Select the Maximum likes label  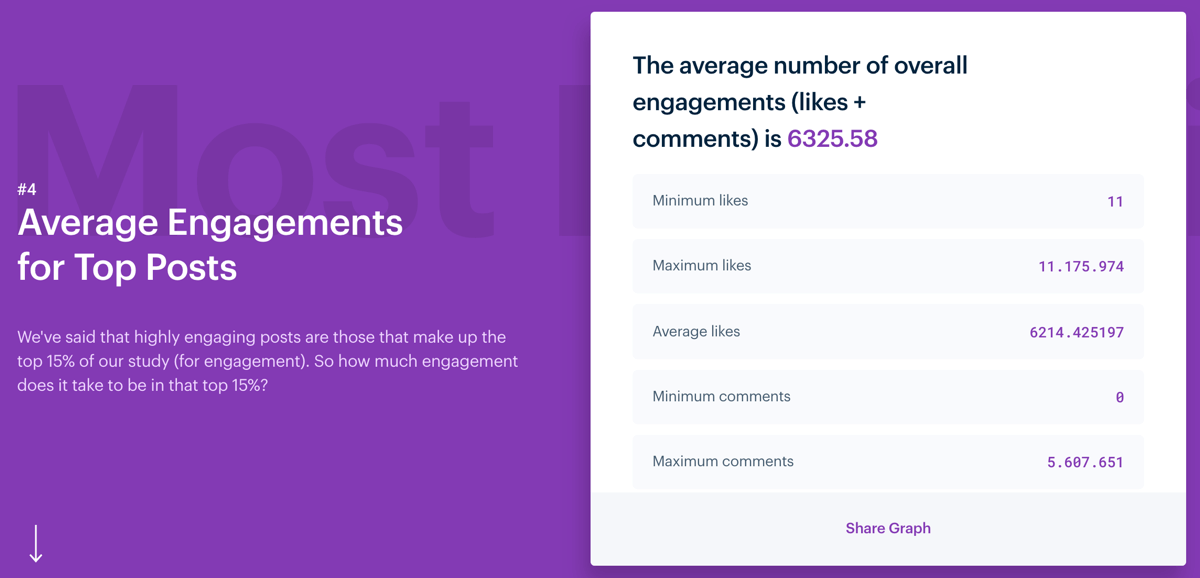(x=701, y=266)
